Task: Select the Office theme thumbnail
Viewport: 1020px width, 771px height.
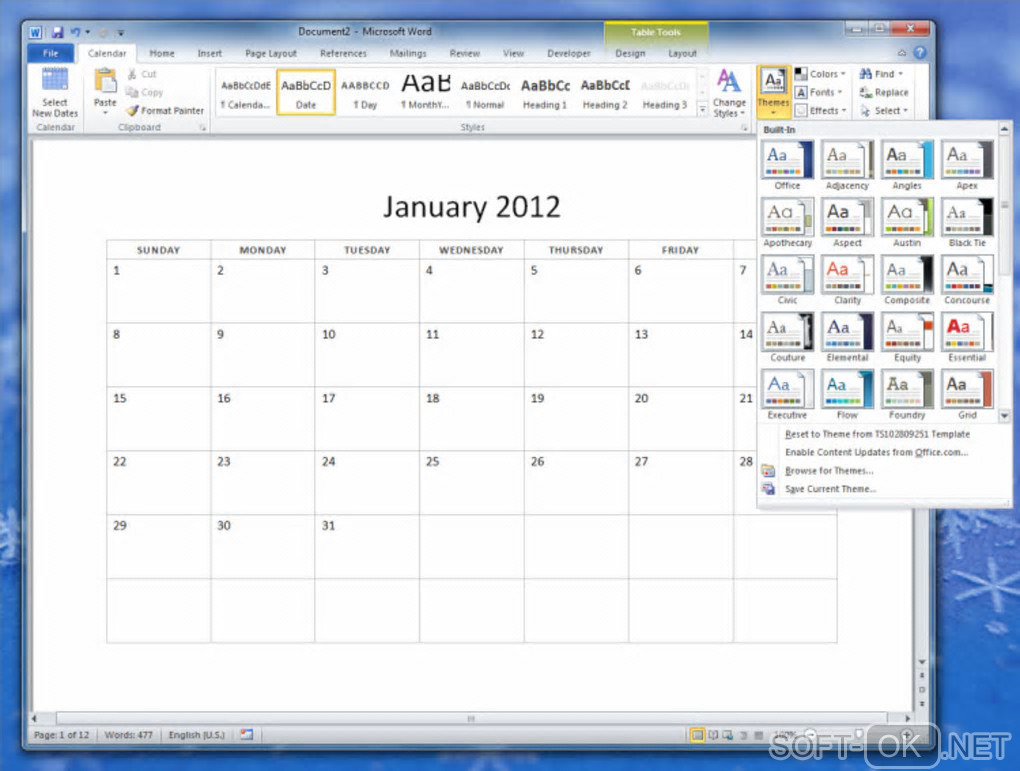Action: pyautogui.click(x=787, y=159)
